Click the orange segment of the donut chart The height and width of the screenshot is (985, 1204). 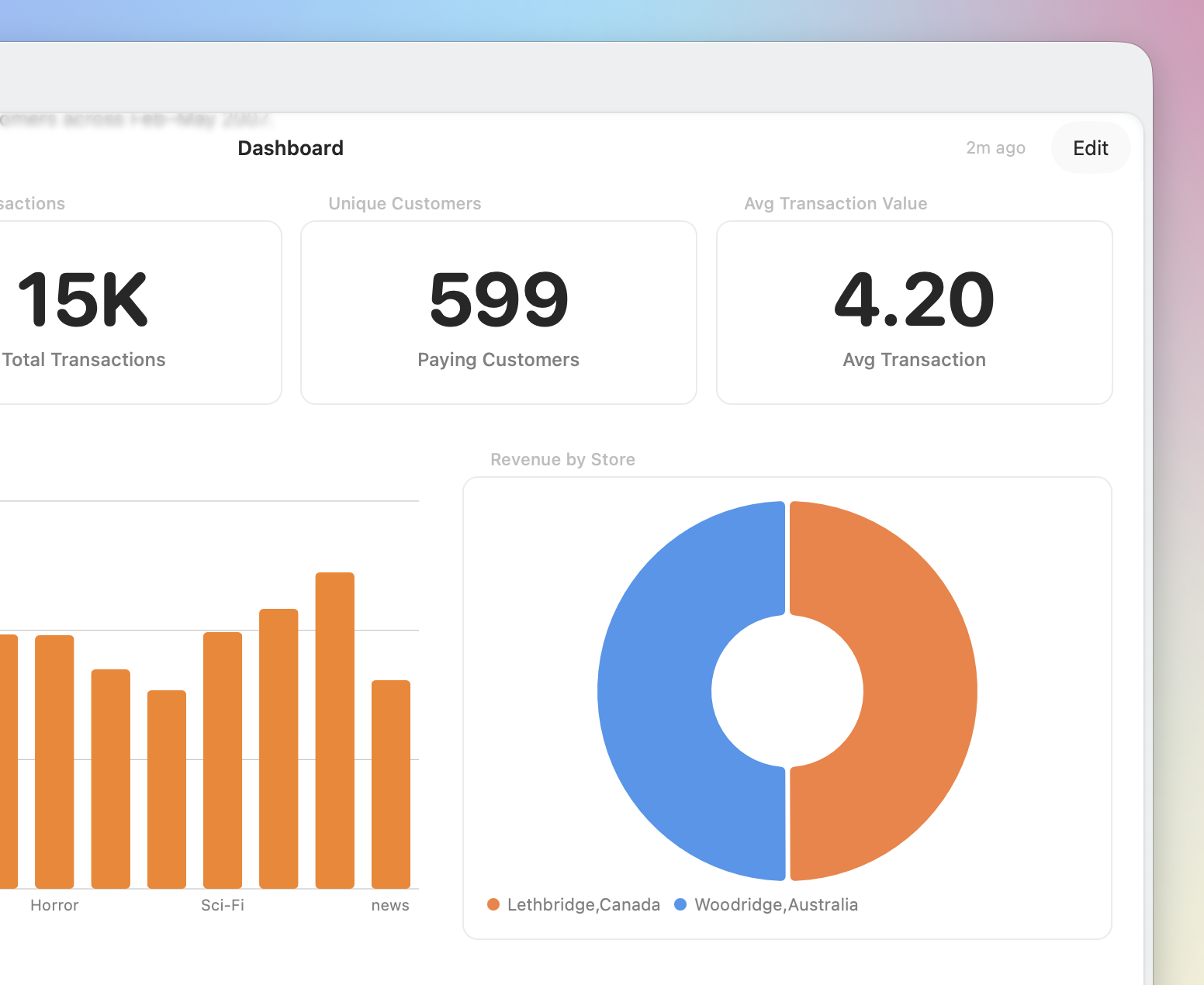coord(892,690)
